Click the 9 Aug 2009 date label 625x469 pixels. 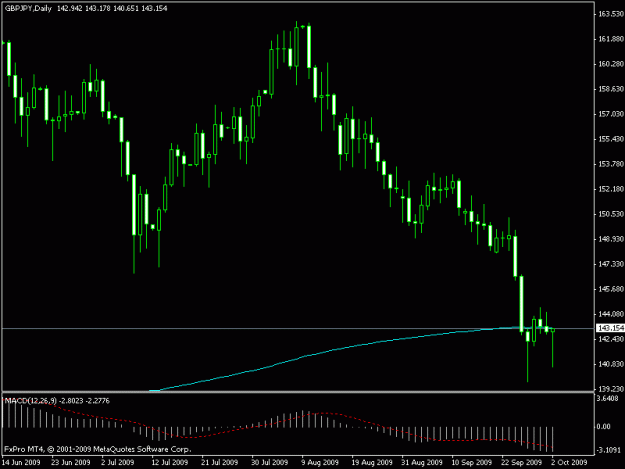(320, 462)
